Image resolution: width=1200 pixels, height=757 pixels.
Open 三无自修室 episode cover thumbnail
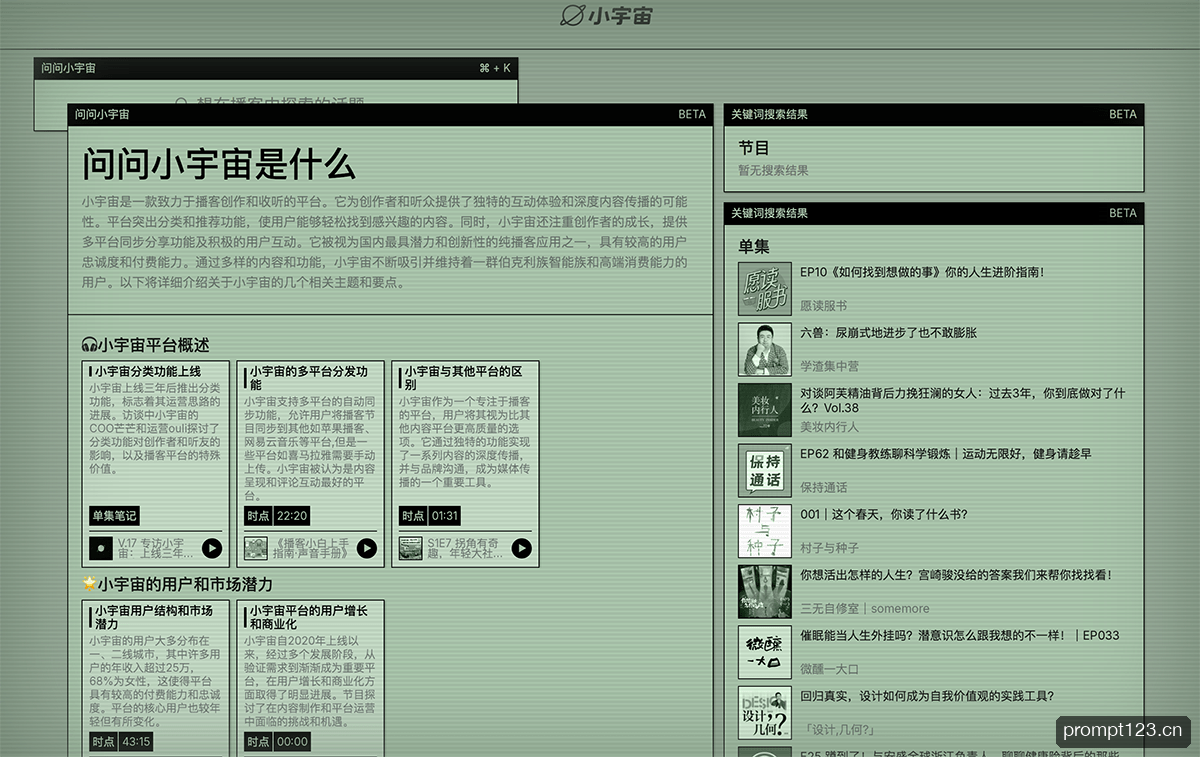(765, 591)
